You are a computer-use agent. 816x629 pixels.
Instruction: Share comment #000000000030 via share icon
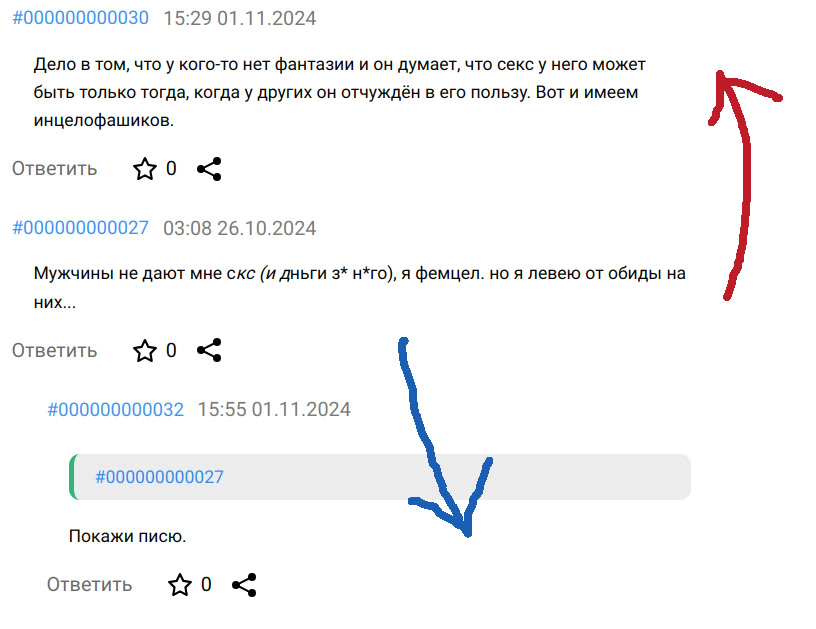point(209,169)
